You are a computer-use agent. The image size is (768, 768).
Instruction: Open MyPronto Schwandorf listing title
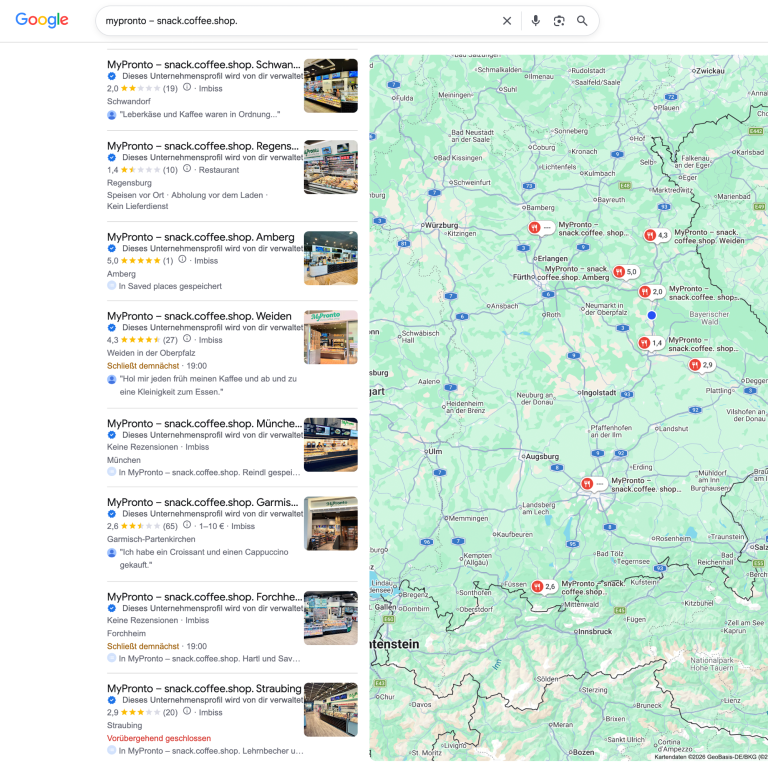point(204,65)
